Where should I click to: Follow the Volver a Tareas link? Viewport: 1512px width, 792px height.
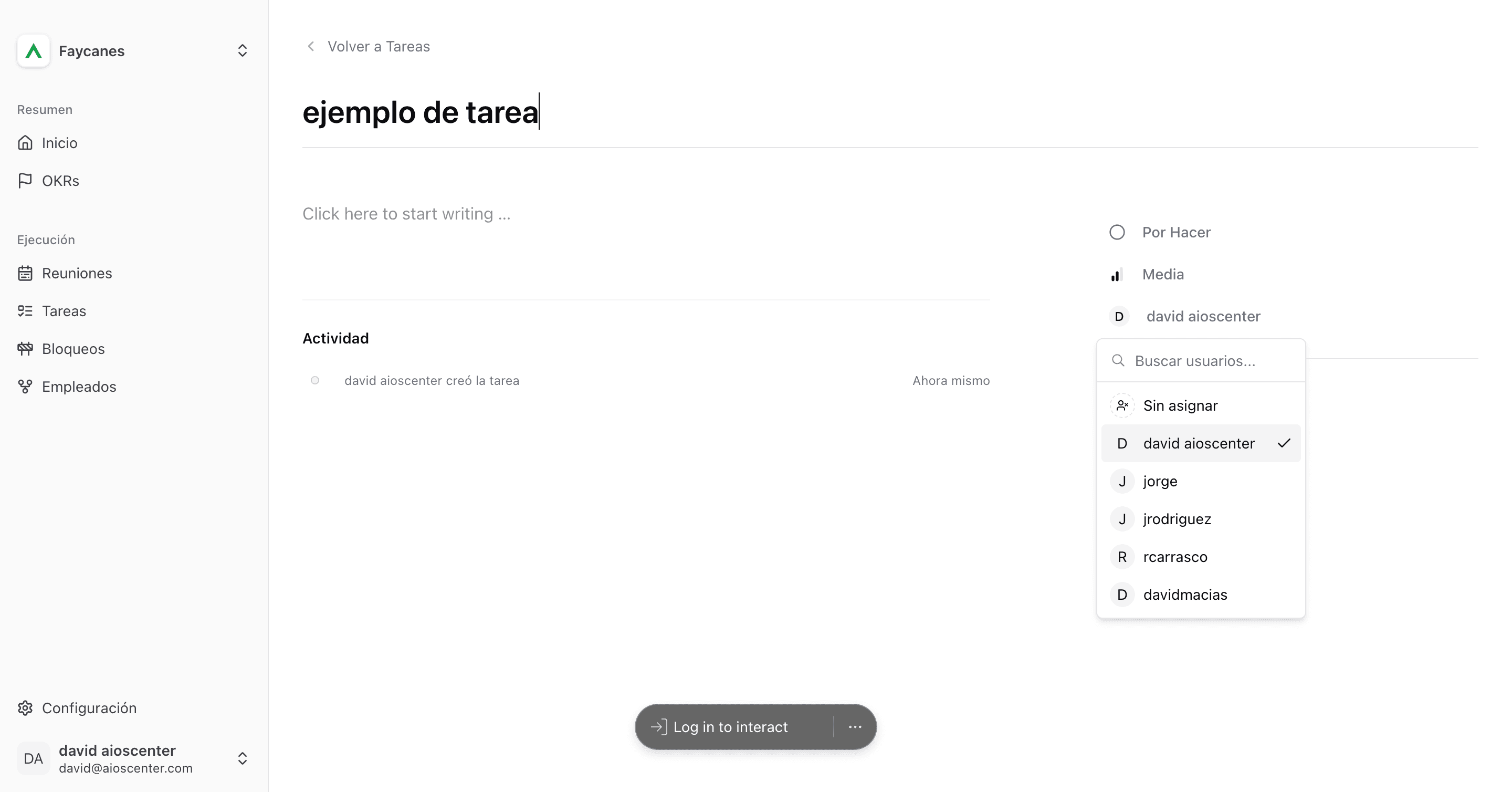click(379, 46)
